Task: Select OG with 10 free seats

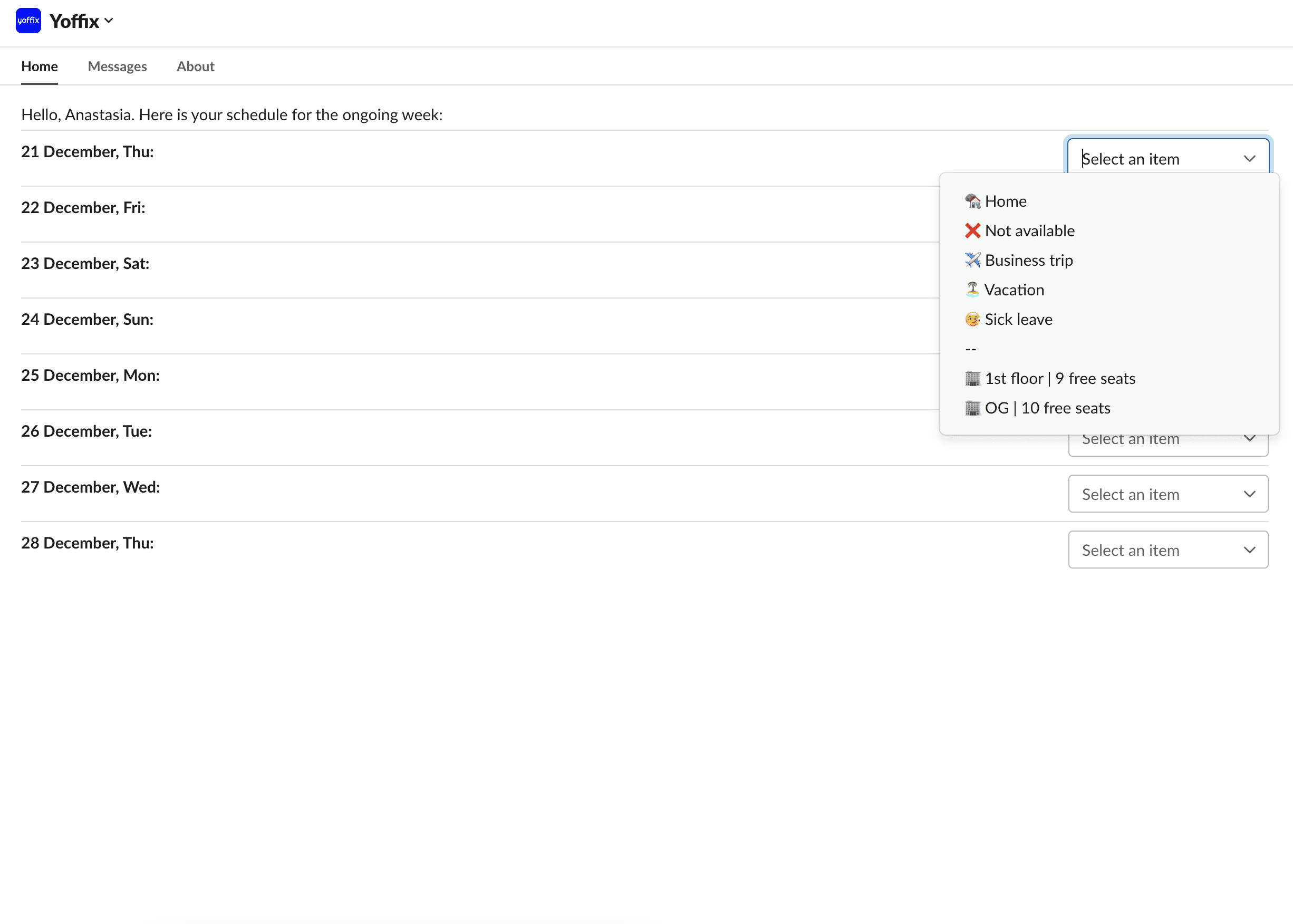Action: click(1109, 408)
